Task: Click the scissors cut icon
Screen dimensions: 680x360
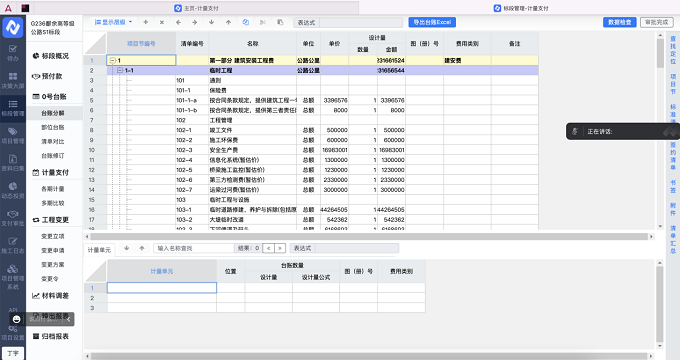Action: tap(263, 22)
